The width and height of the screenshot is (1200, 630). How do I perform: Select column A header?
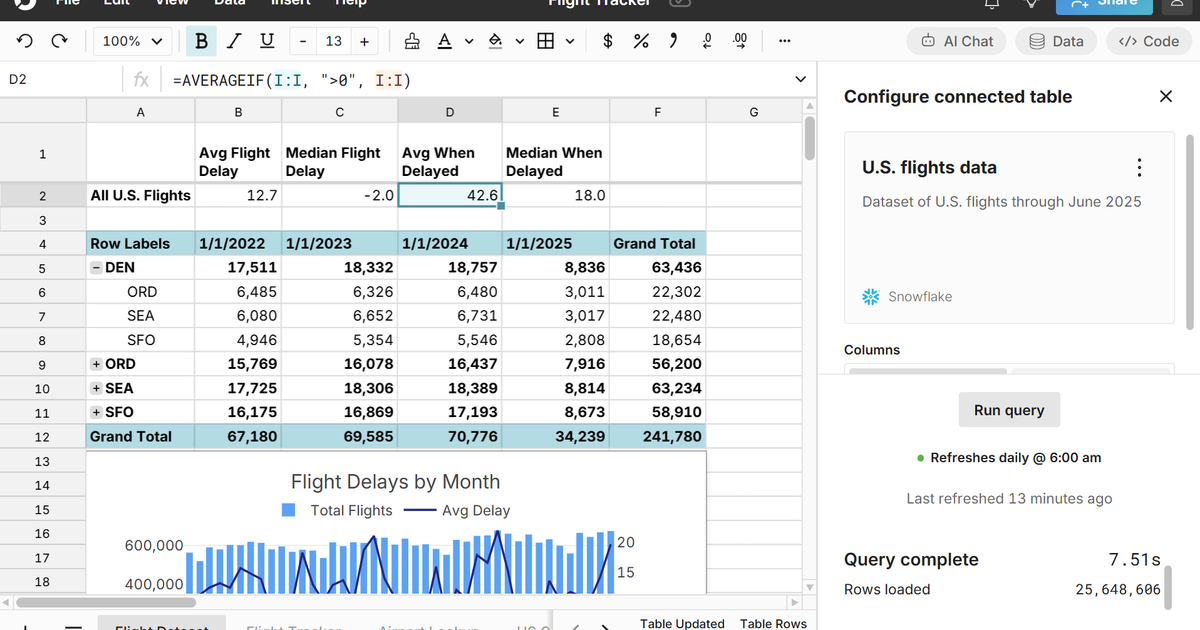pyautogui.click(x=140, y=112)
